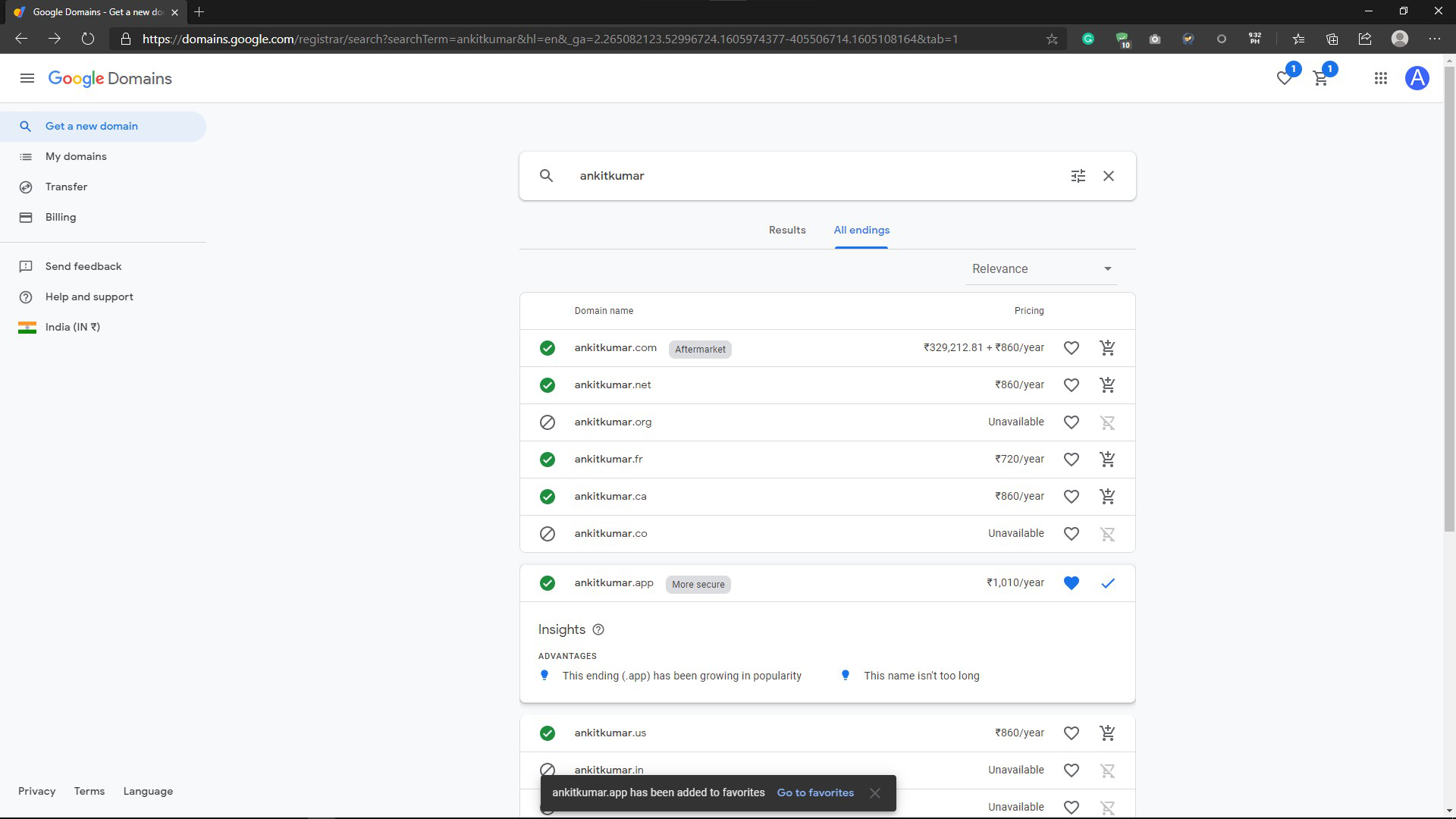Open the Relevance sorting dropdown
Screen dimensions: 1456x819
point(1040,269)
